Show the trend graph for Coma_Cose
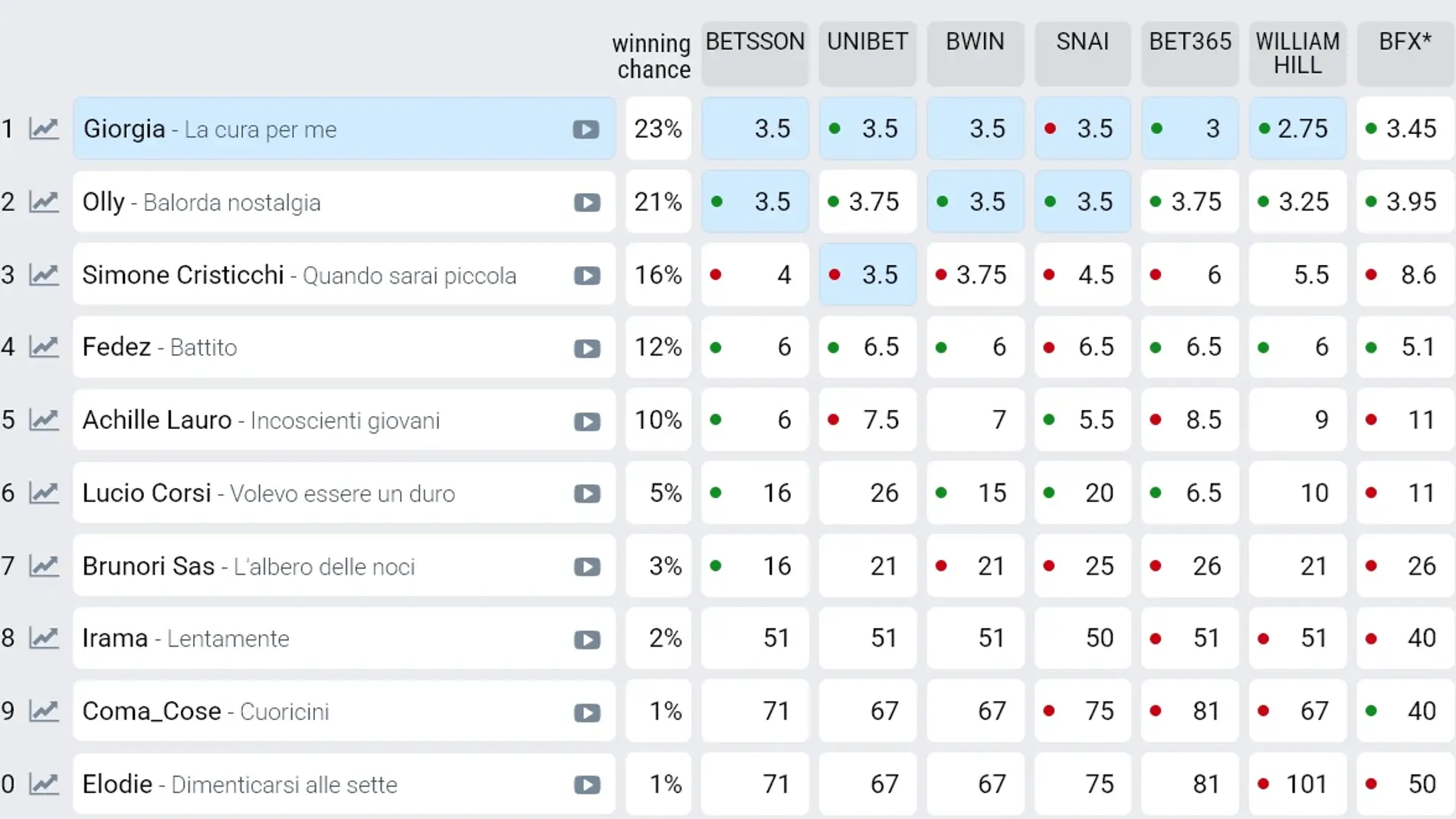Screen dimensions: 1456x819 click(44, 711)
